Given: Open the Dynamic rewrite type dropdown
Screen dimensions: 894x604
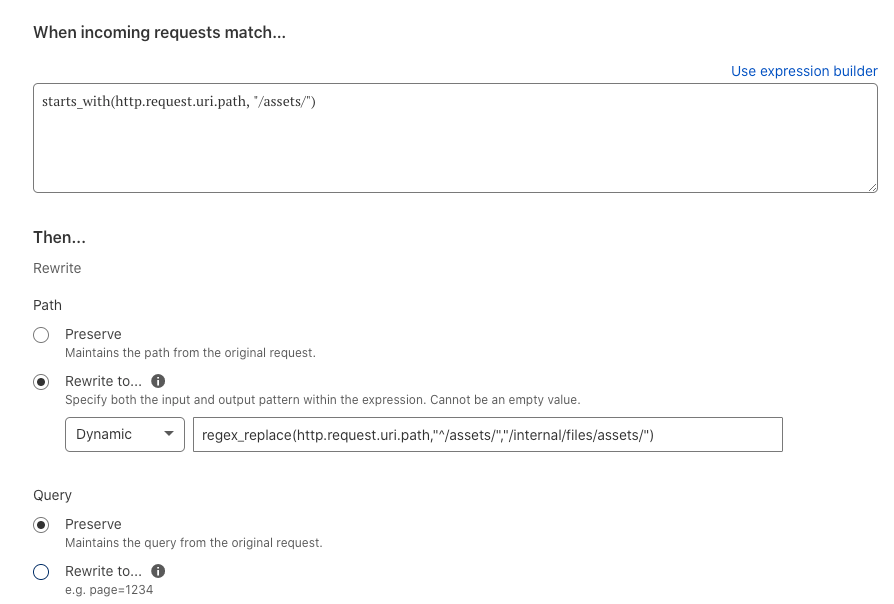Looking at the screenshot, I should [125, 435].
